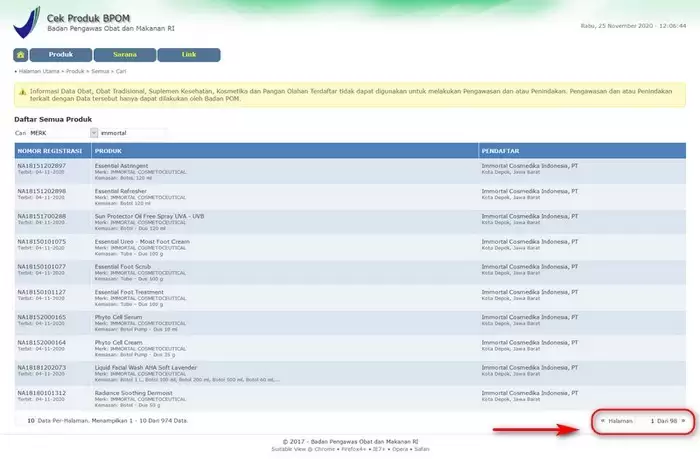Viewport: 700px width, 459px height.
Task: Click the pendaftar in Essential Astringent row
Action: coord(529,166)
